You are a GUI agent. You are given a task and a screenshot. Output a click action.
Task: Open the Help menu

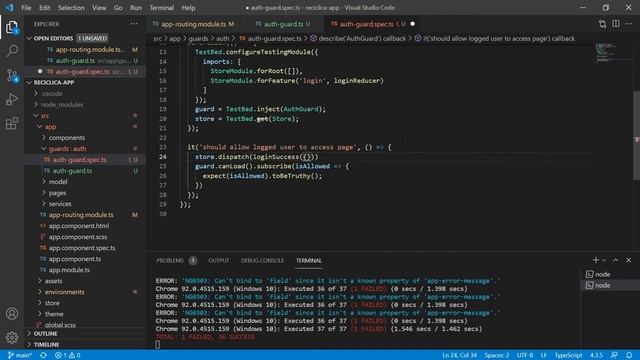[188, 8]
